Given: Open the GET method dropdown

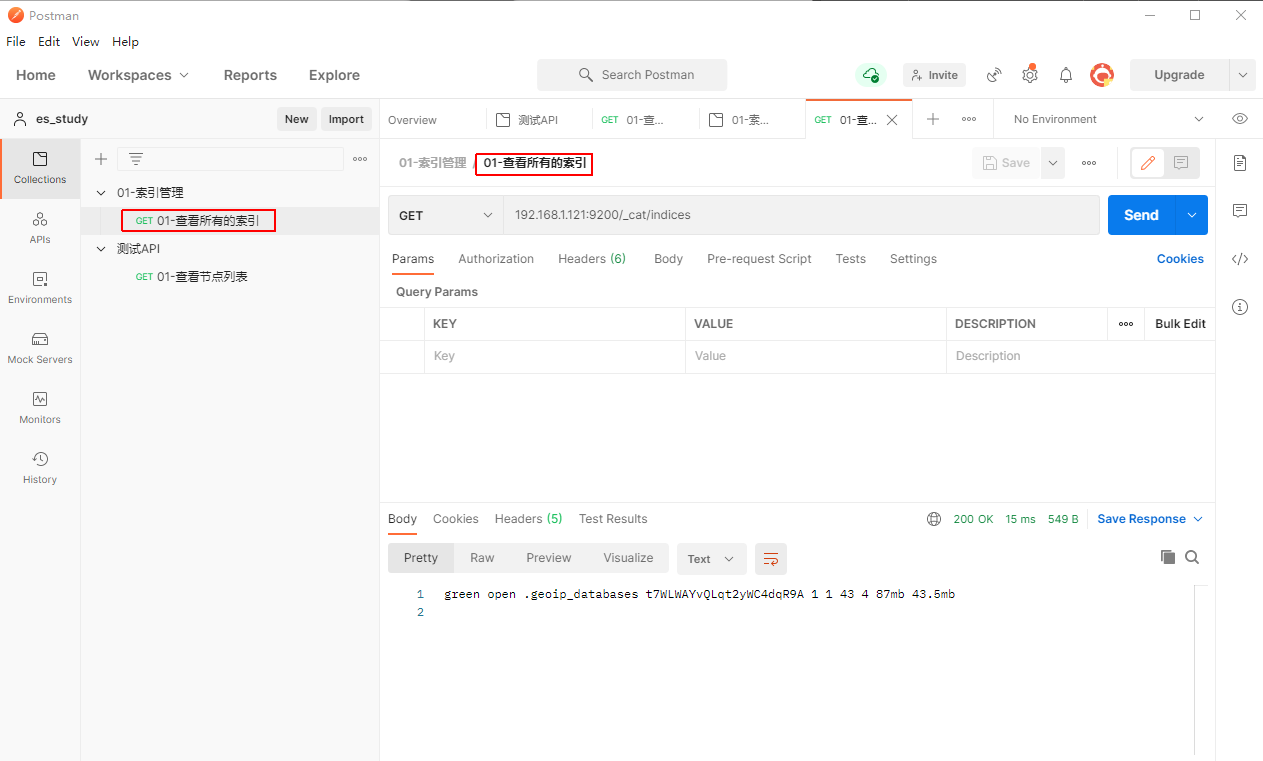Looking at the screenshot, I should (x=445, y=215).
